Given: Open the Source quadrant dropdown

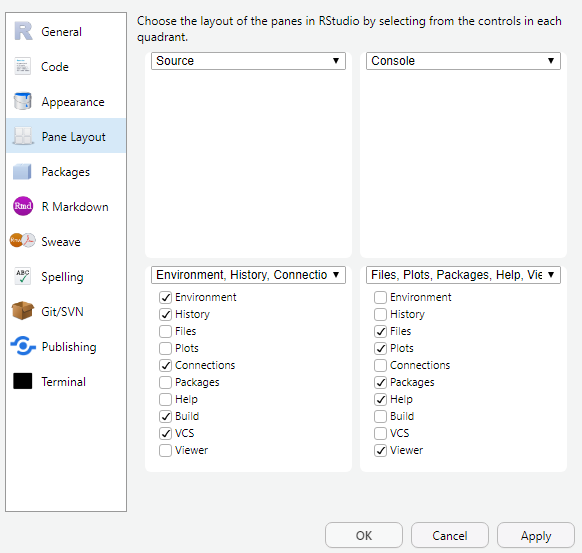Looking at the screenshot, I should pos(248,61).
